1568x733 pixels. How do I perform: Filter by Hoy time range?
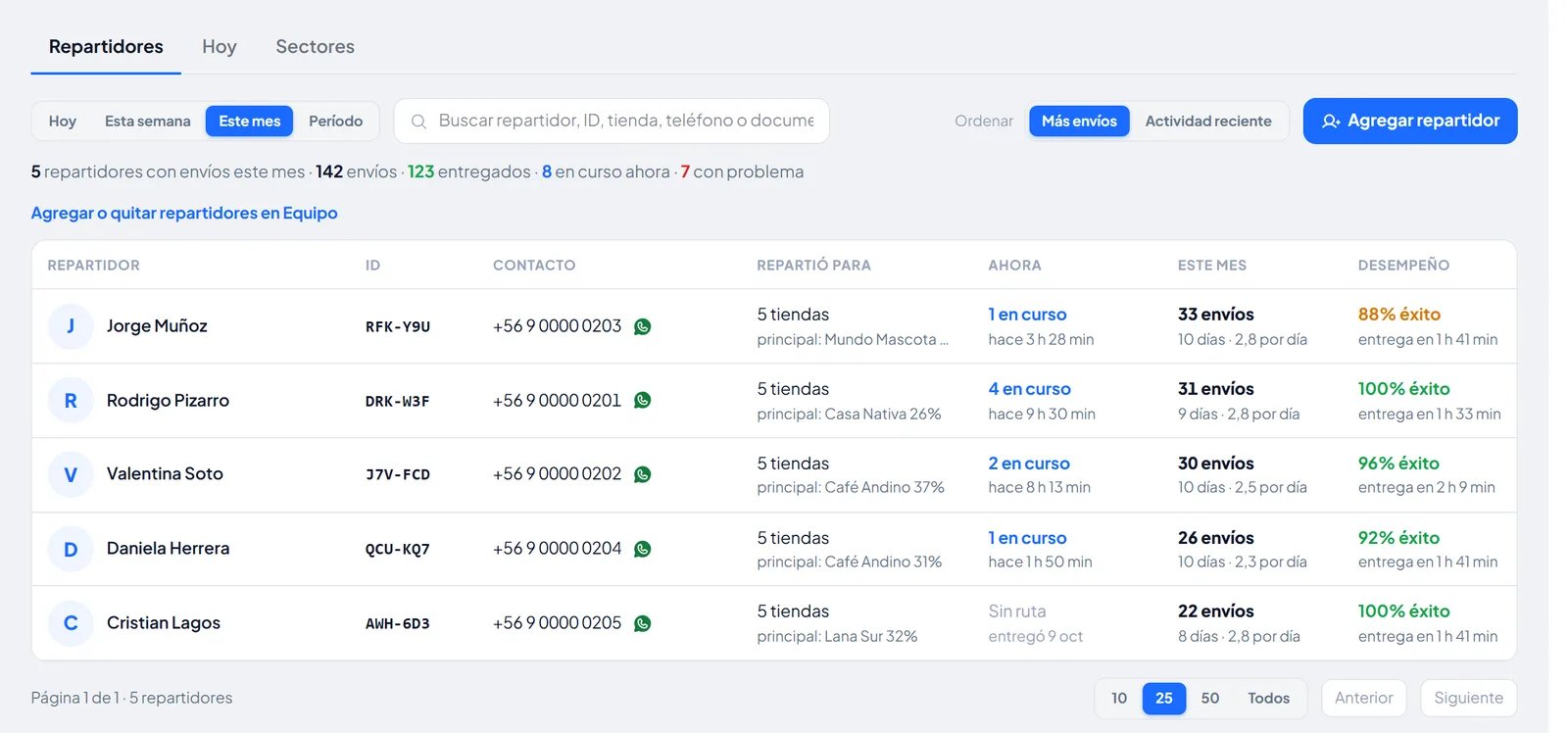(x=63, y=122)
